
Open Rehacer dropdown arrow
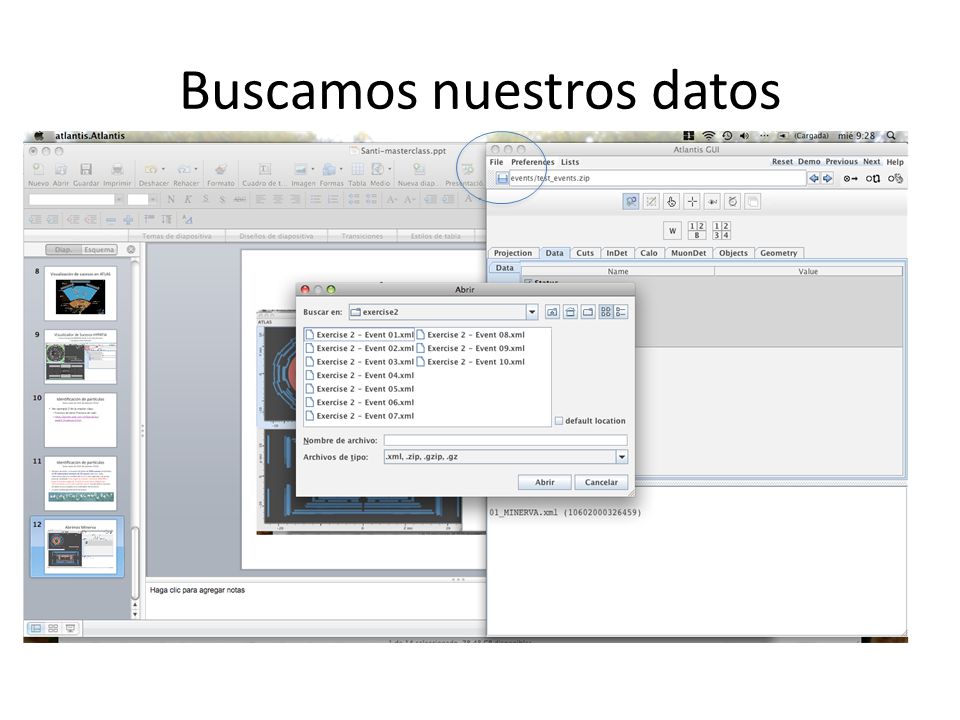pyautogui.click(x=196, y=169)
